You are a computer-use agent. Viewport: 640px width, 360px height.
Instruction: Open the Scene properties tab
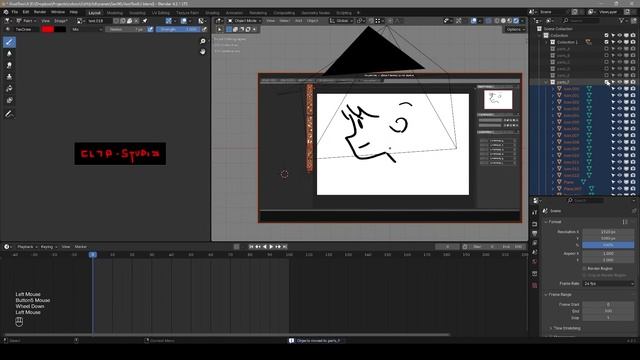[535, 252]
